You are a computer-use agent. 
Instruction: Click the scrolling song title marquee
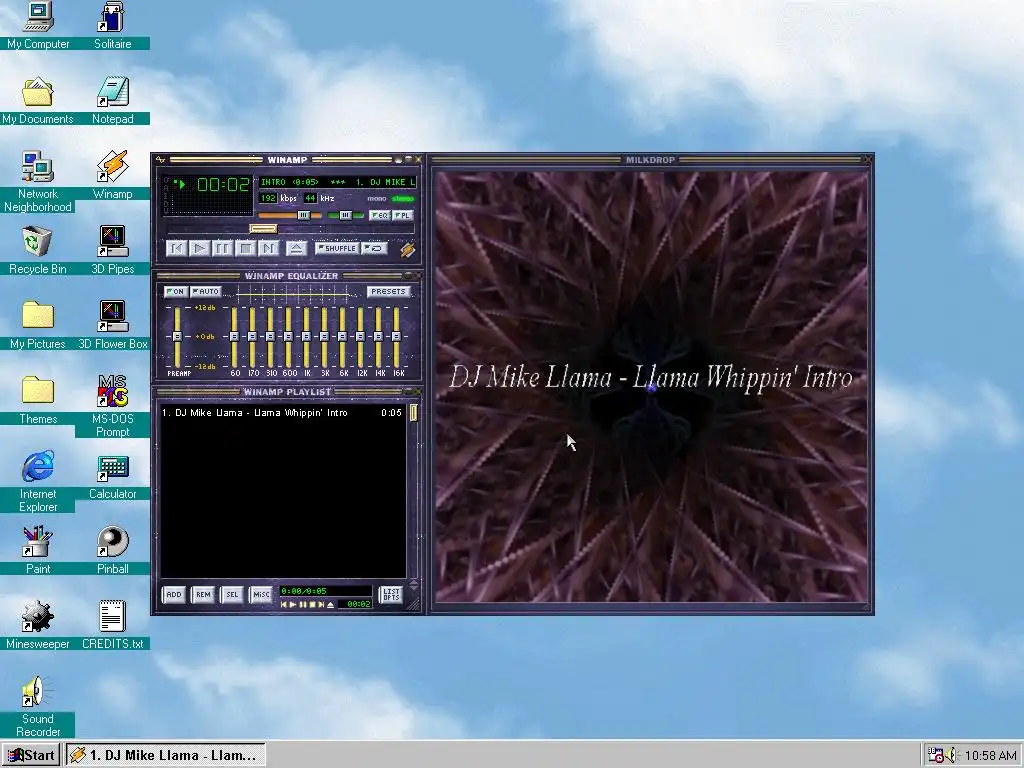(338, 182)
